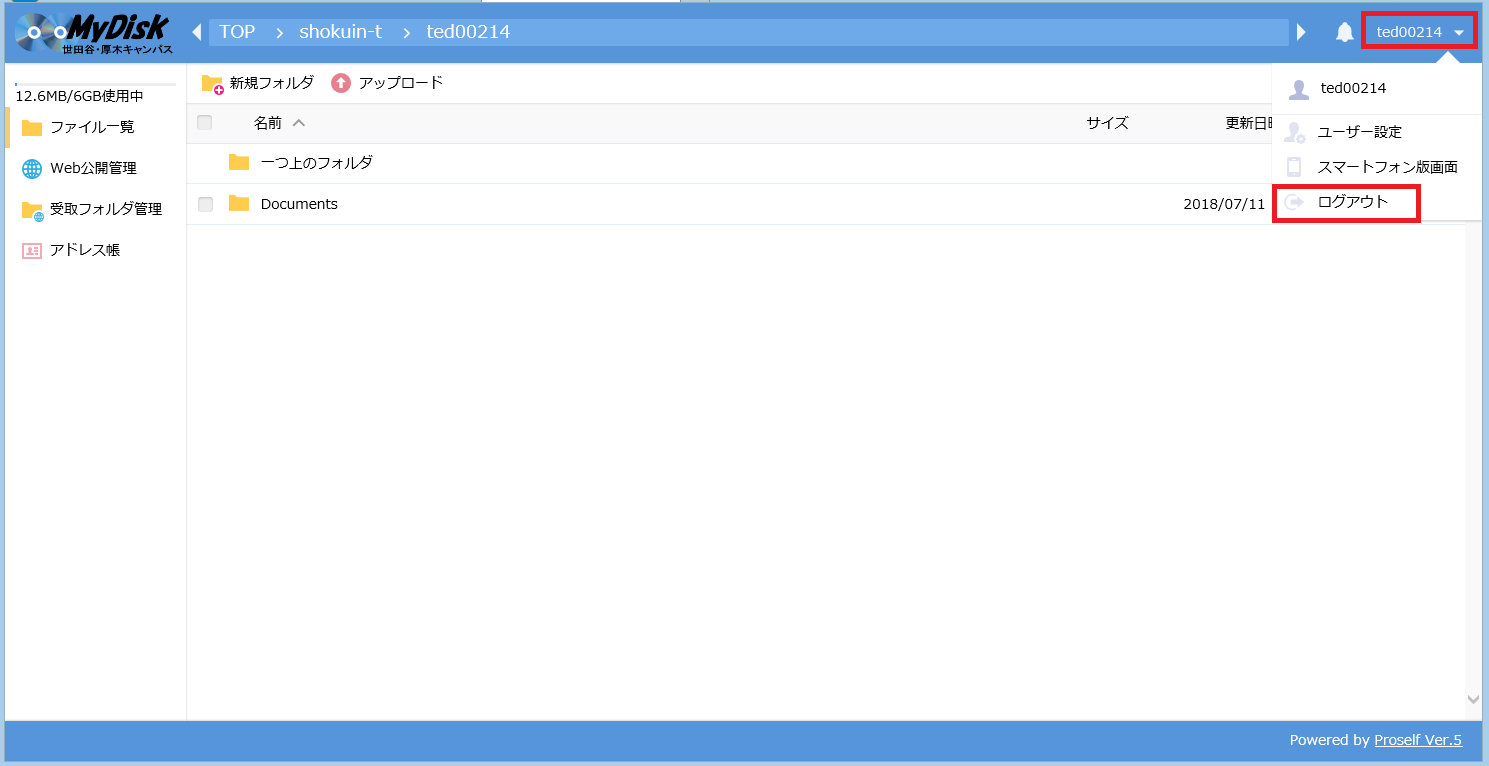The image size is (1489, 766).
Task: Click the breadcrumb left arrow
Action: [196, 32]
